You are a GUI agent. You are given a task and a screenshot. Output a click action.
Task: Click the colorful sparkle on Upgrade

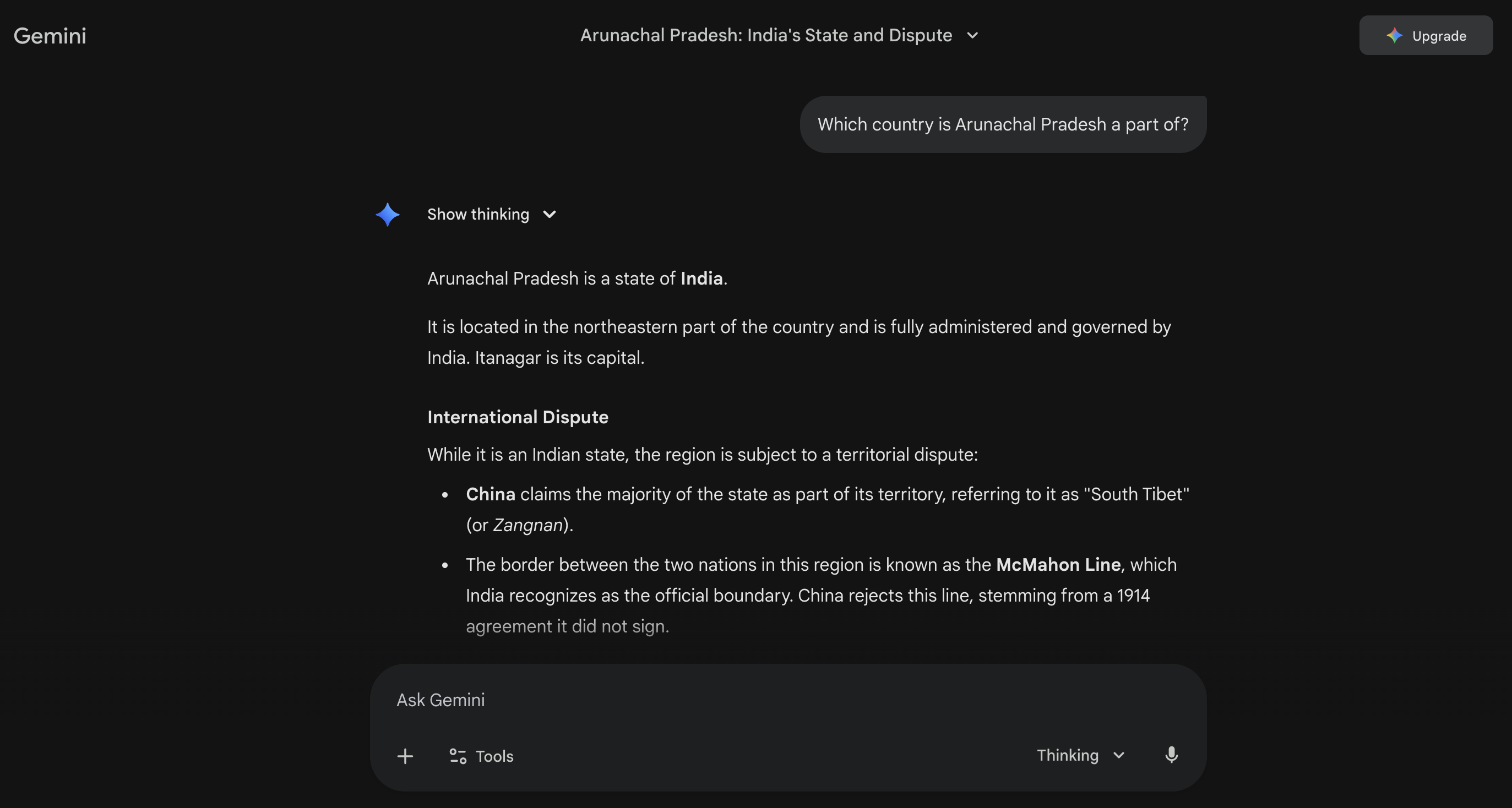pyautogui.click(x=1394, y=36)
